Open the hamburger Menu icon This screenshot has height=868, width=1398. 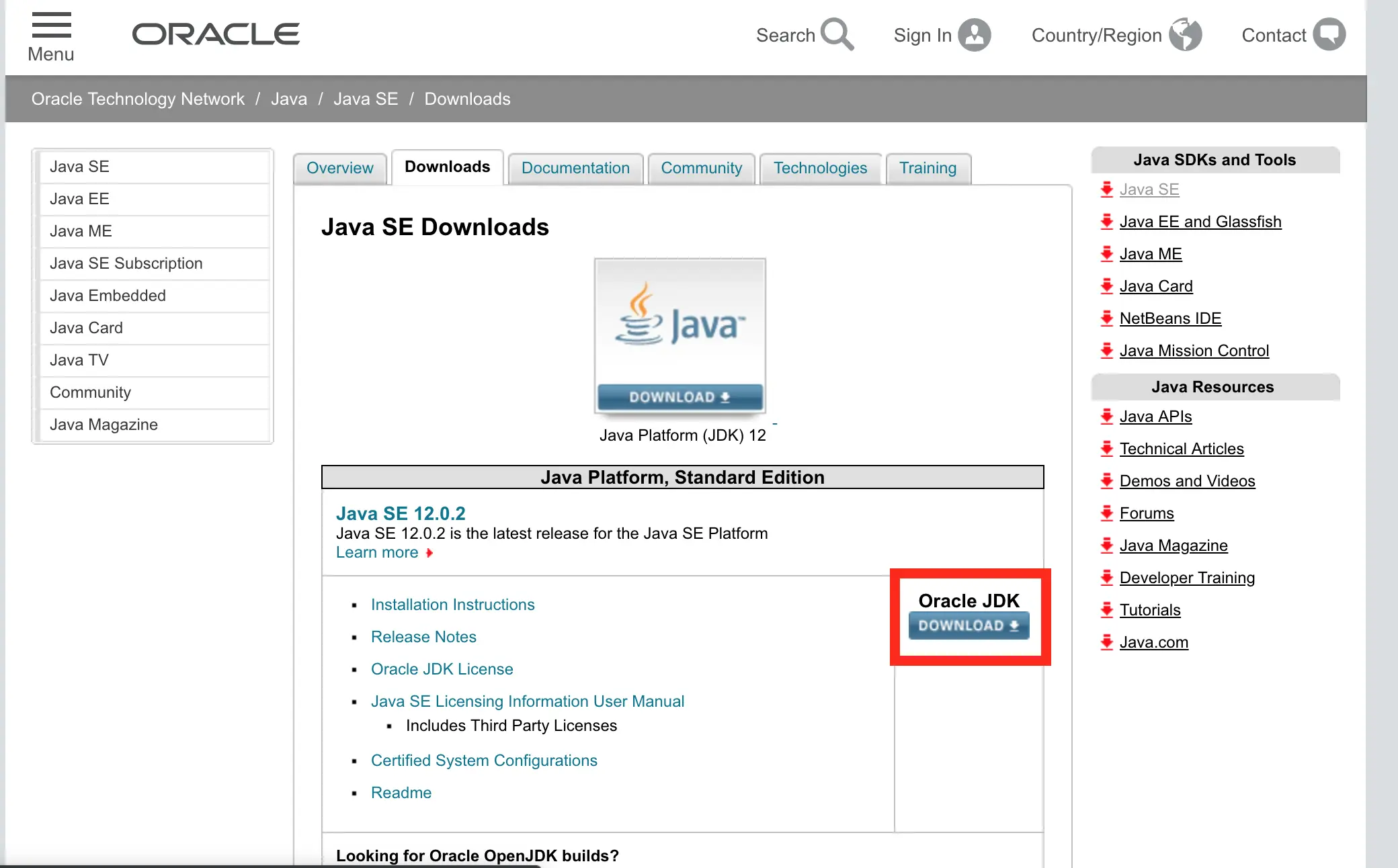pos(51,26)
